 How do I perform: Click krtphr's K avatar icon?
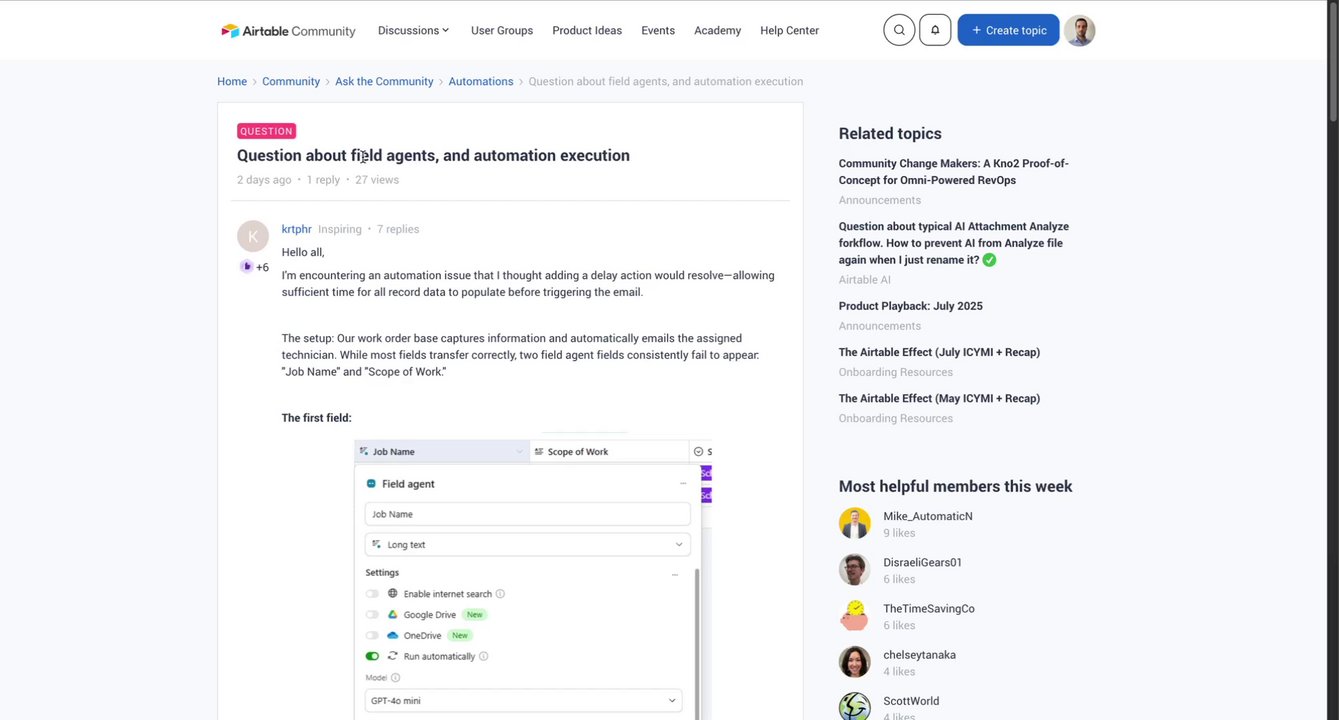(x=253, y=236)
